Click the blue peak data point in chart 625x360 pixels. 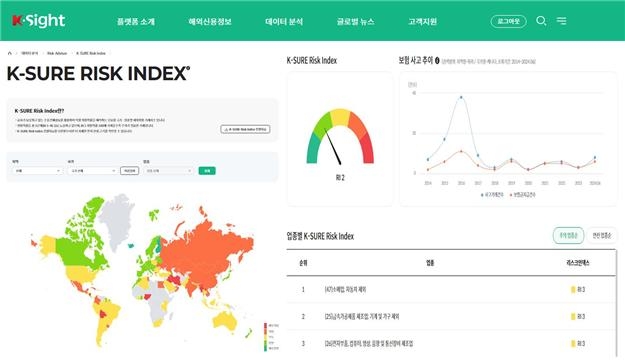tap(461, 97)
